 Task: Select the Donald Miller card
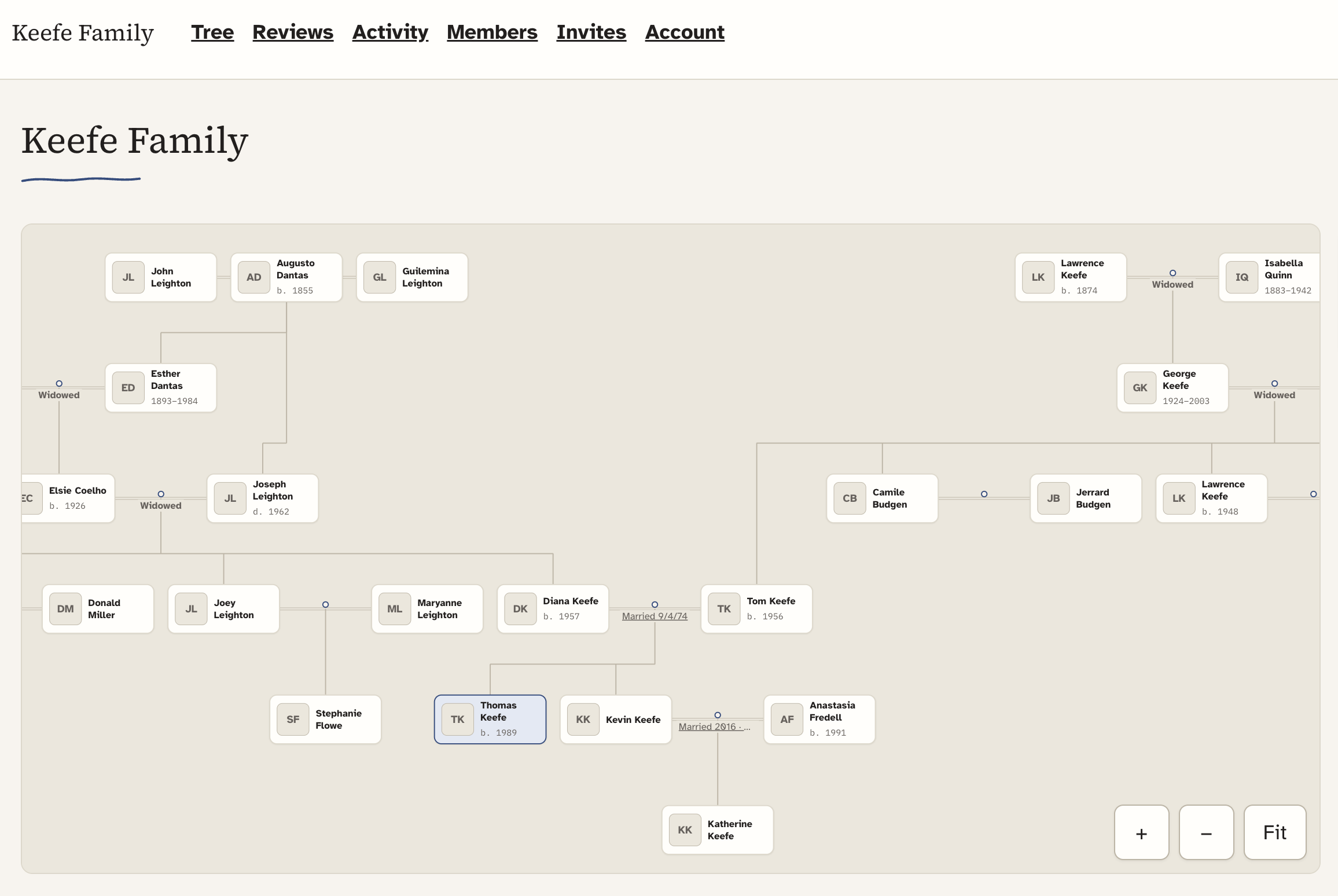tap(98, 609)
